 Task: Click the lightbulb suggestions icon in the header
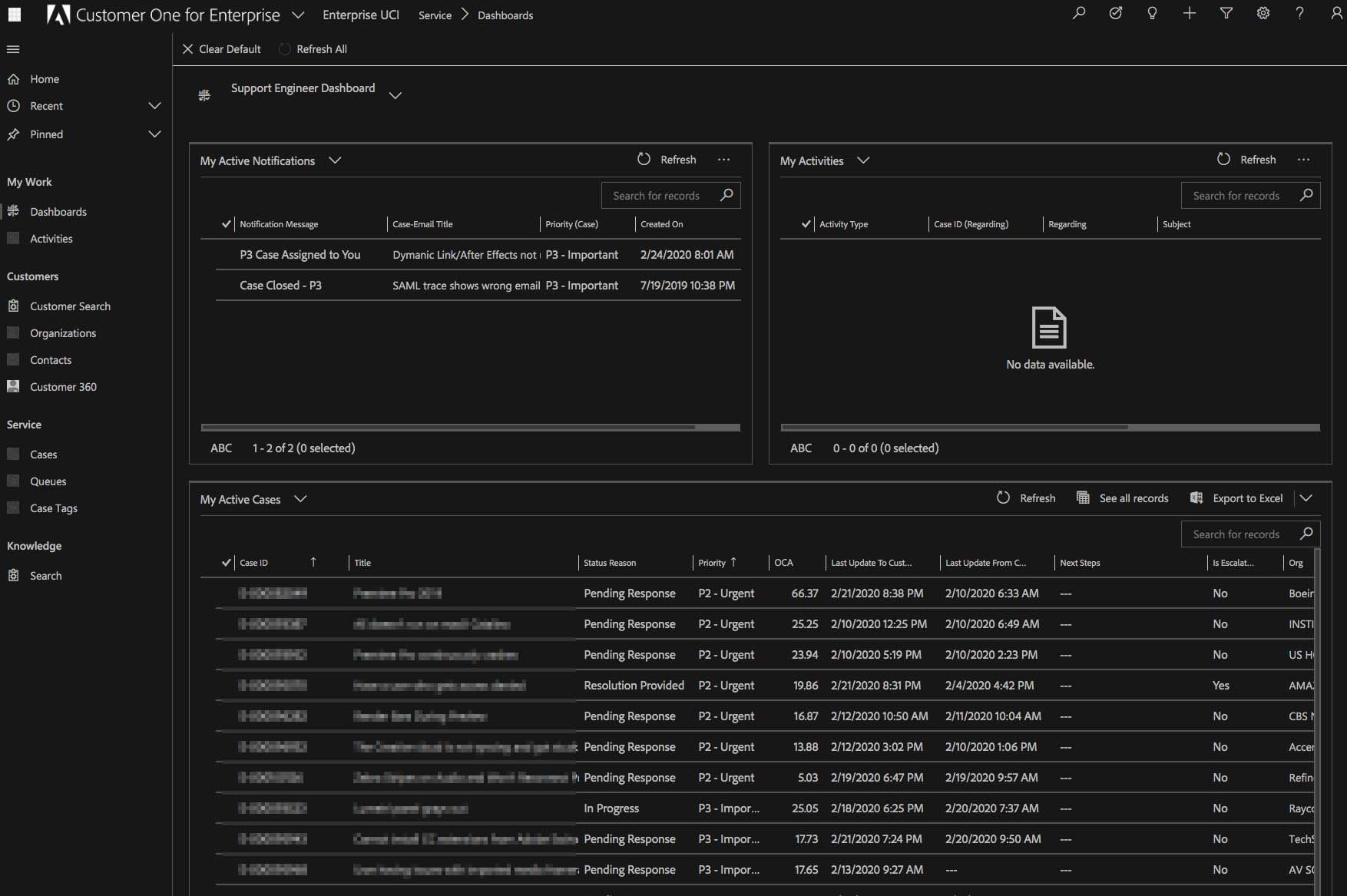(1152, 14)
